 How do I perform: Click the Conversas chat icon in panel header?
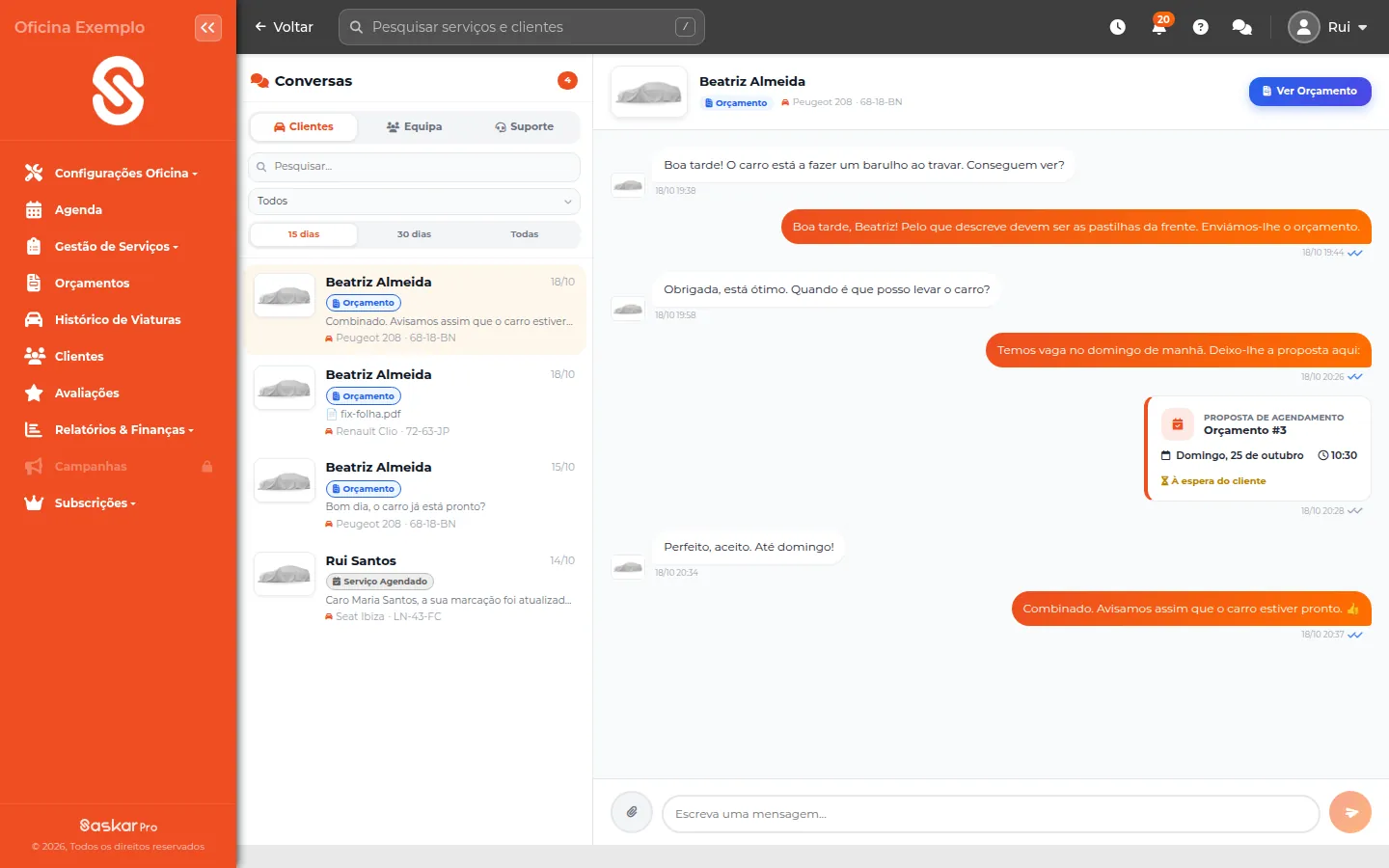click(x=259, y=81)
